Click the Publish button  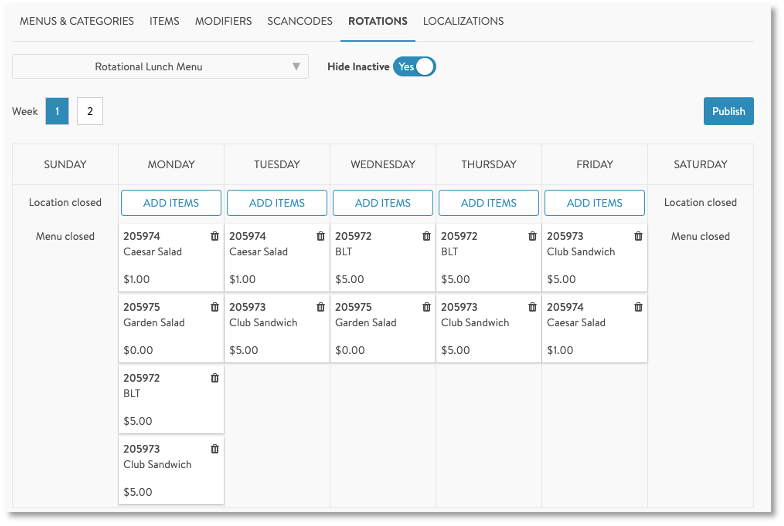728,111
